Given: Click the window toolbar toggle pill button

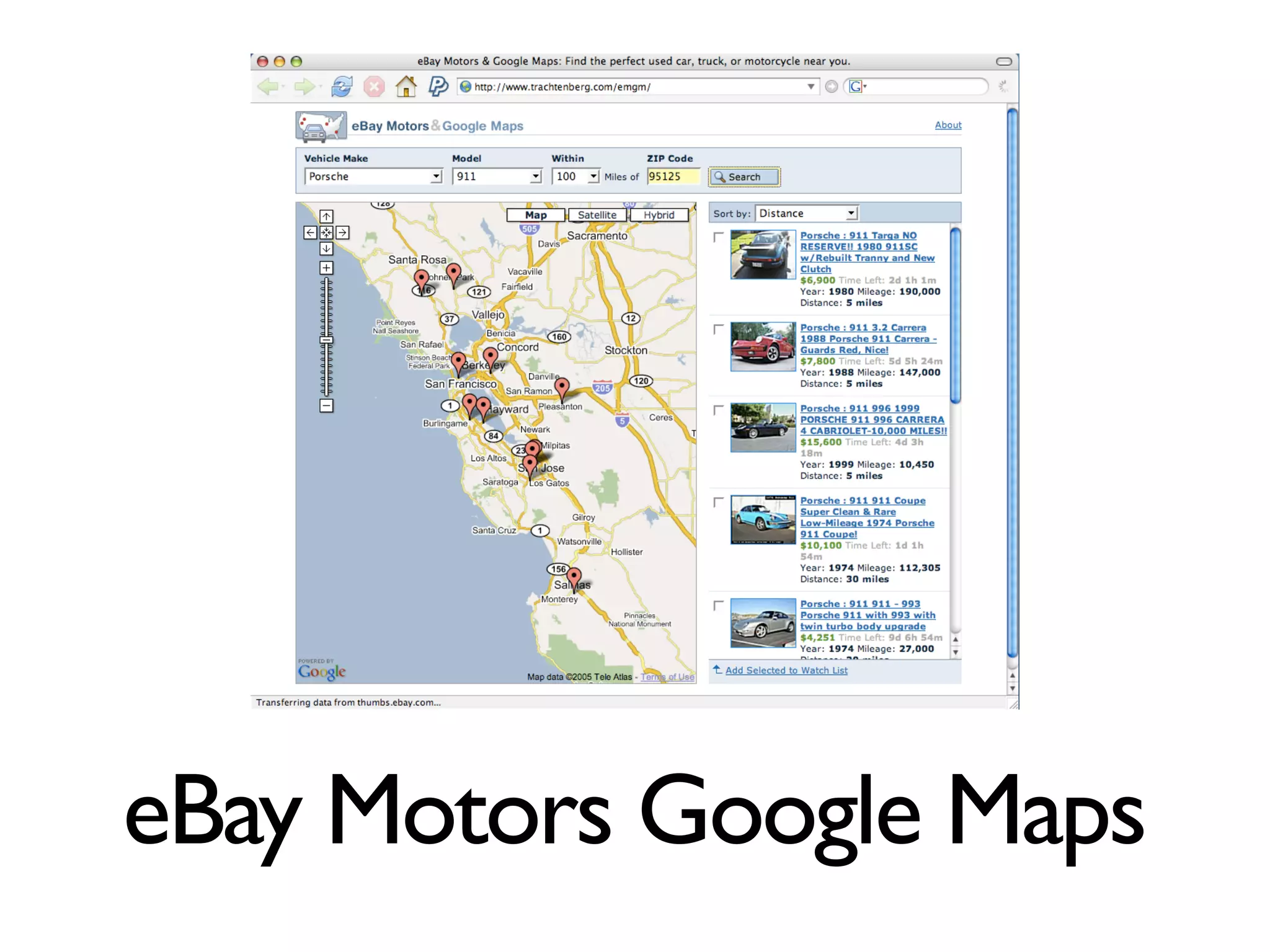Looking at the screenshot, I should tap(1004, 61).
